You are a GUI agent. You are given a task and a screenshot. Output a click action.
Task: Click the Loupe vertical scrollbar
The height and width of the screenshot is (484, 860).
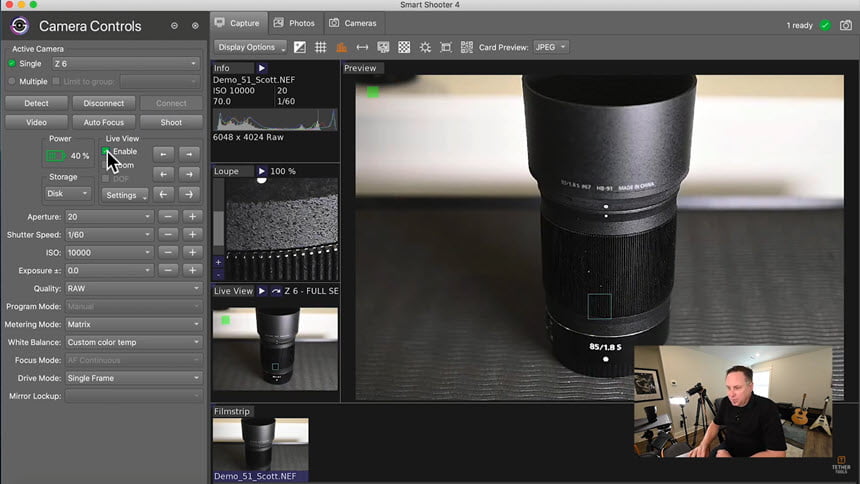click(218, 217)
